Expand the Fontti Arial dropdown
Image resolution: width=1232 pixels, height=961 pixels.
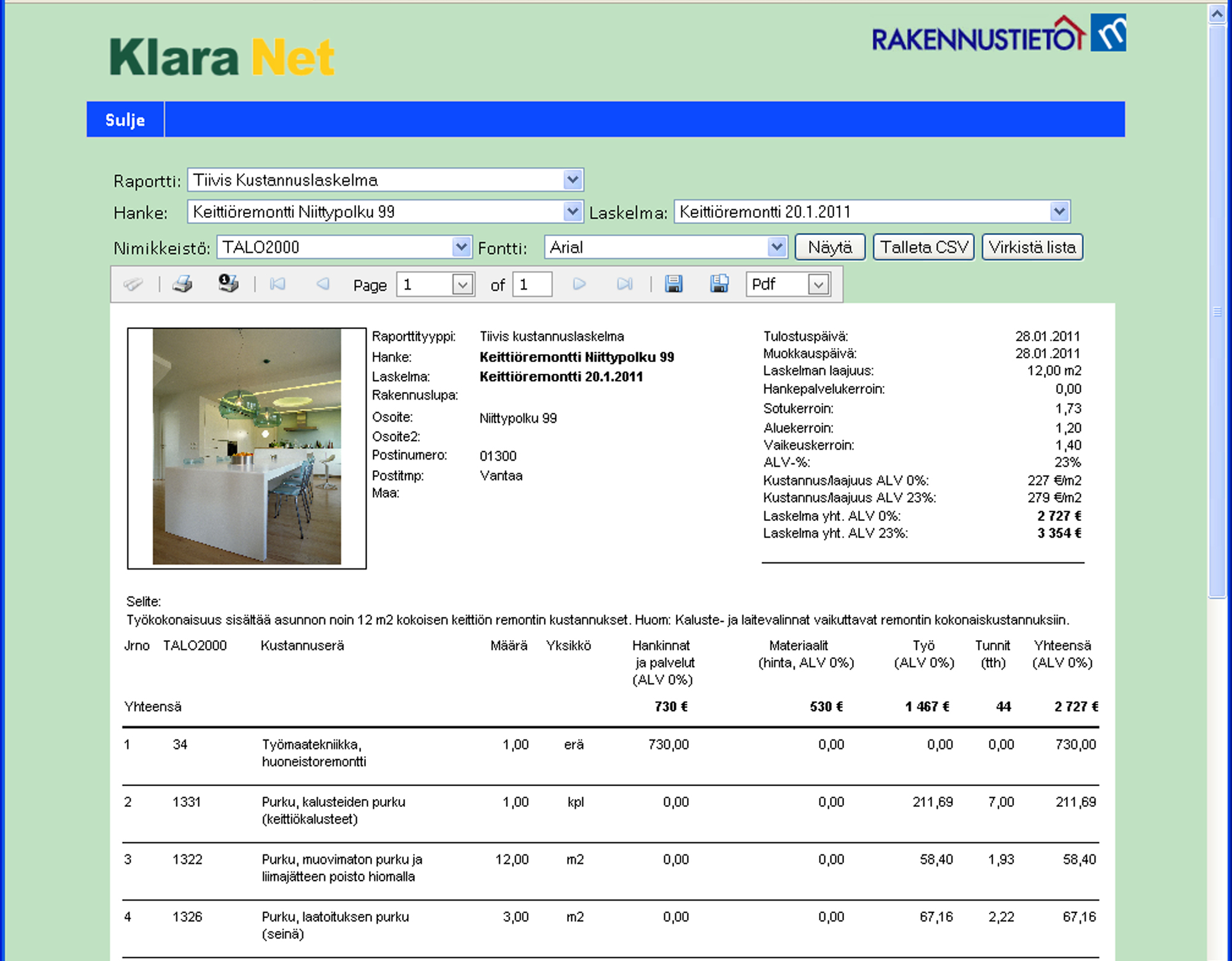click(x=665, y=247)
